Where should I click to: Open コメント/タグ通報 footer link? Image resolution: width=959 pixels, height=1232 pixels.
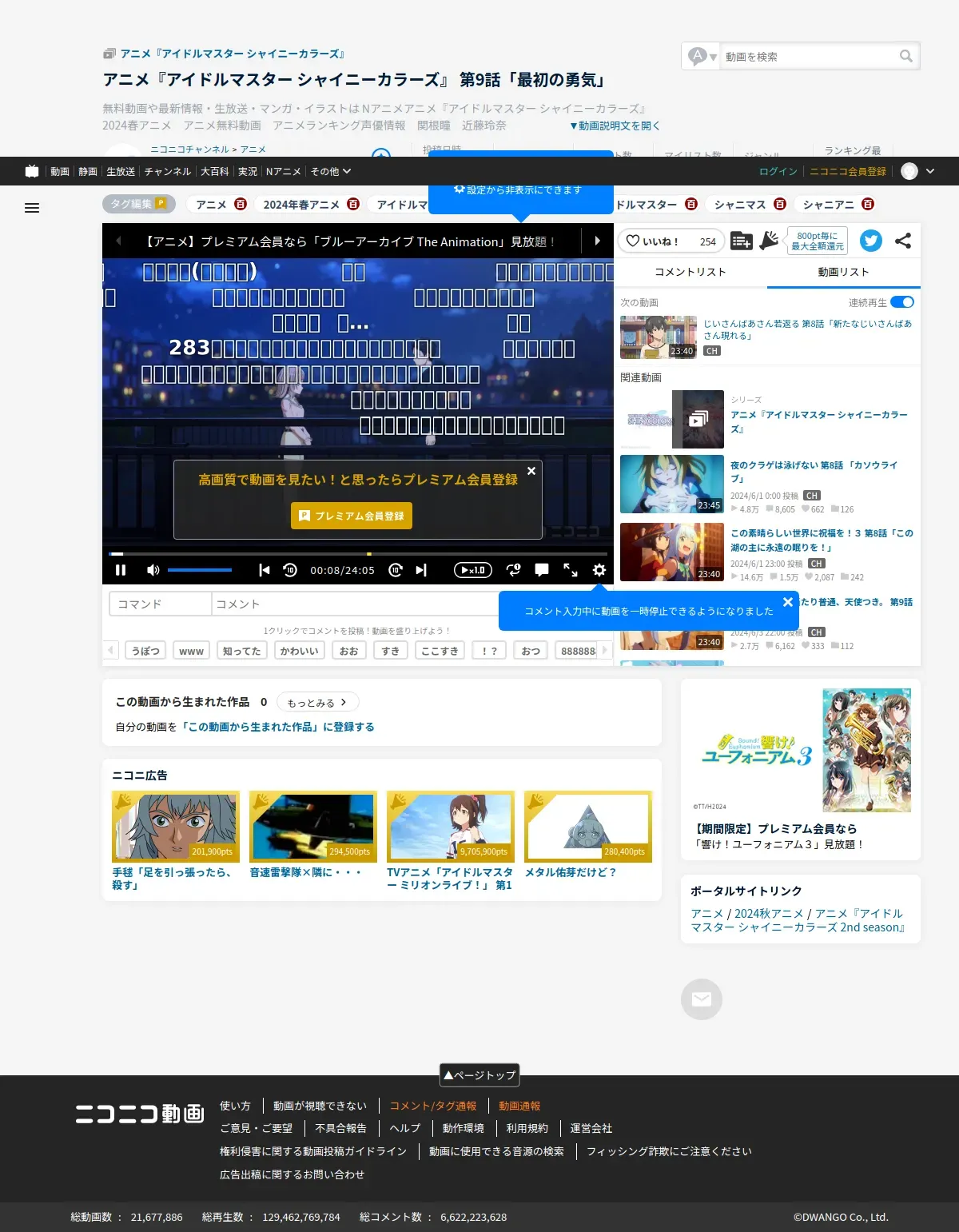pos(433,1106)
